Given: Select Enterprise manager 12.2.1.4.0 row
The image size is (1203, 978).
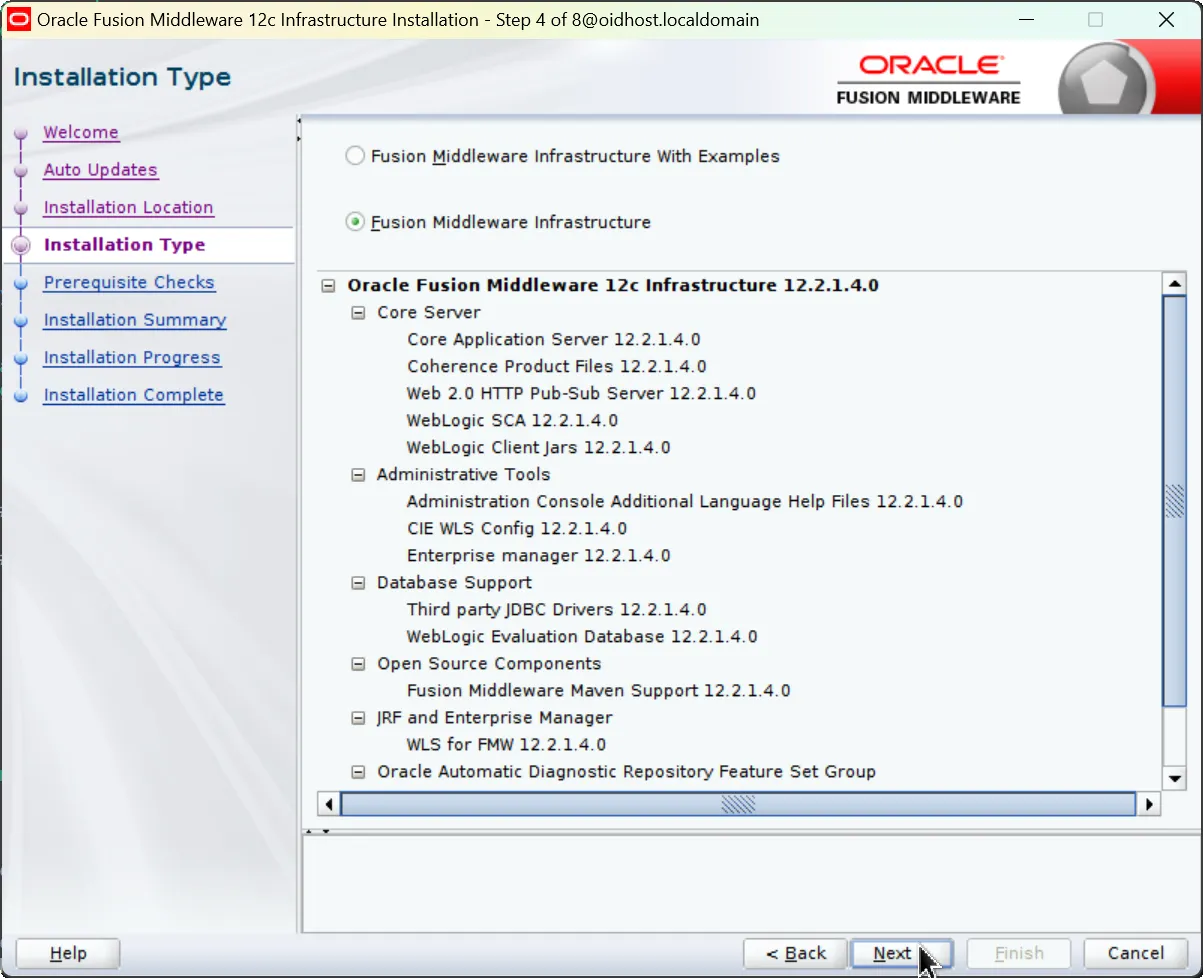Looking at the screenshot, I should point(538,556).
